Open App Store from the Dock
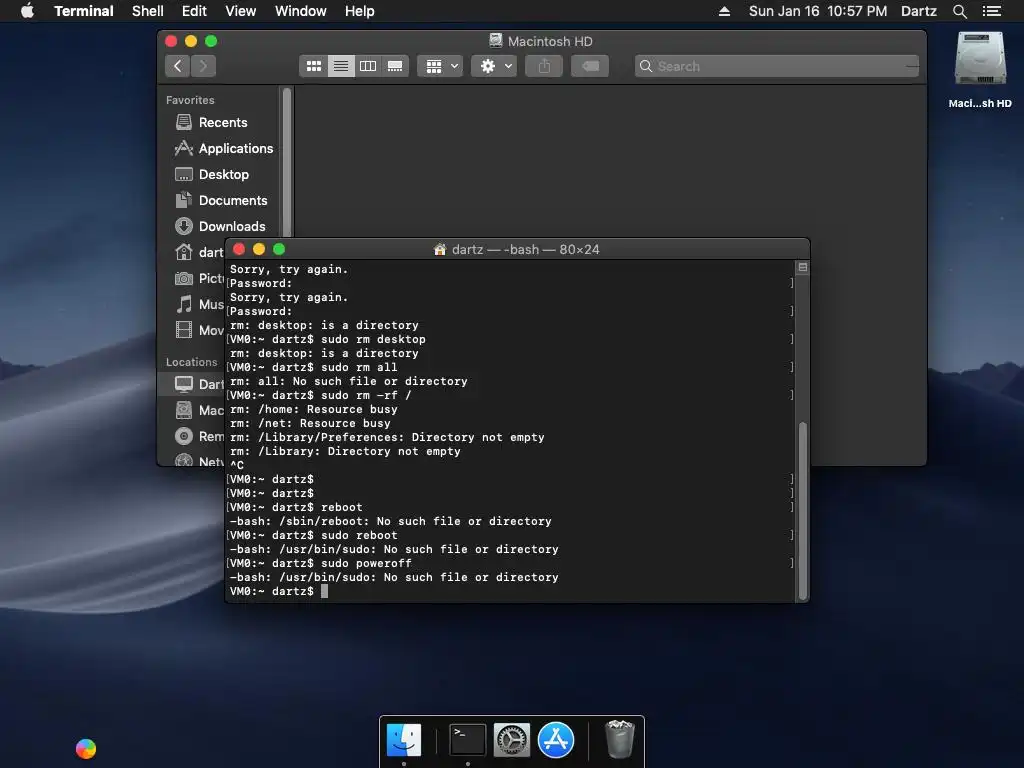Screen dimensions: 1024x768 pos(556,740)
